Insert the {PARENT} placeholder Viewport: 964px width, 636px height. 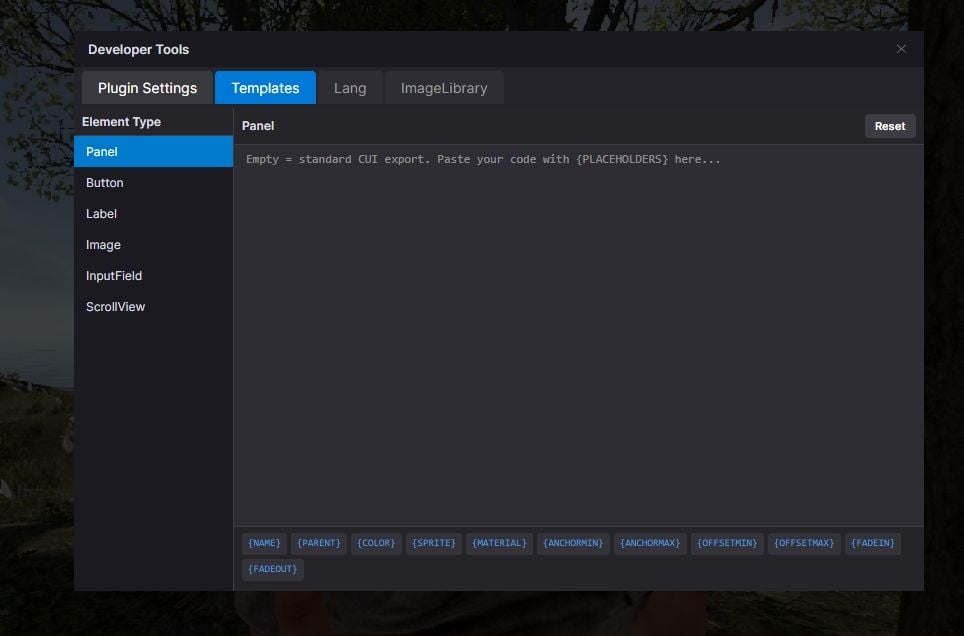pyautogui.click(x=318, y=543)
